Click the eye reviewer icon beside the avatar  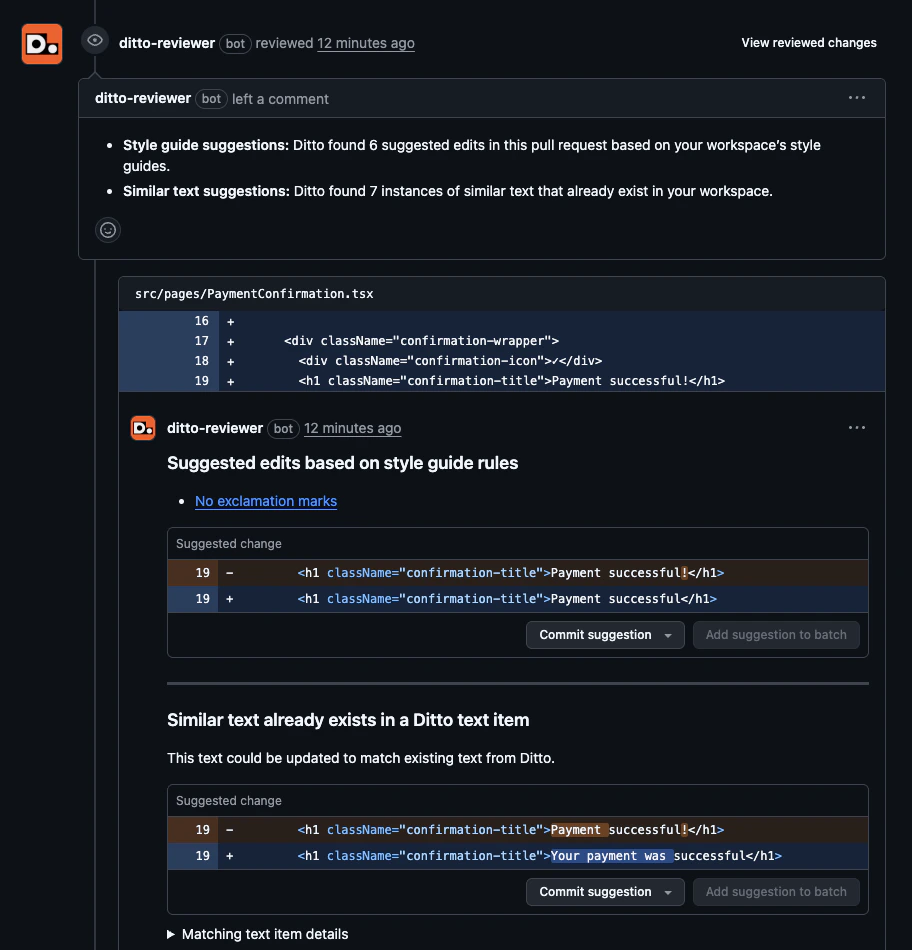[x=94, y=40]
